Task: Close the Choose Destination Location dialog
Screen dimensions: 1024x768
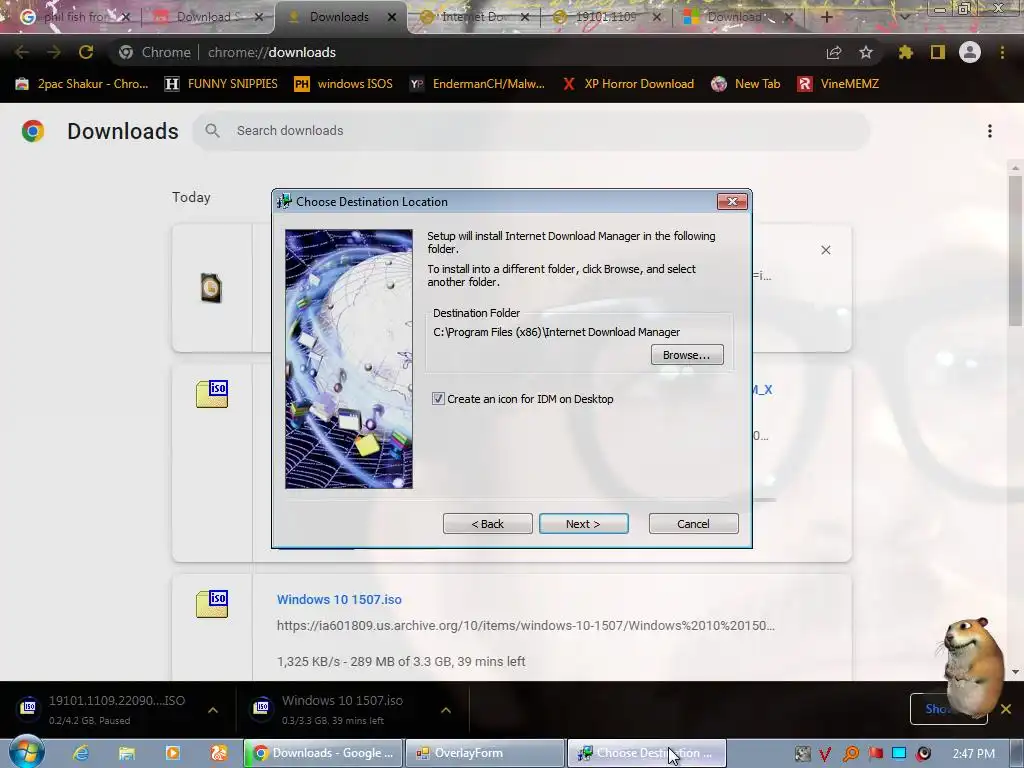Action: tap(732, 201)
